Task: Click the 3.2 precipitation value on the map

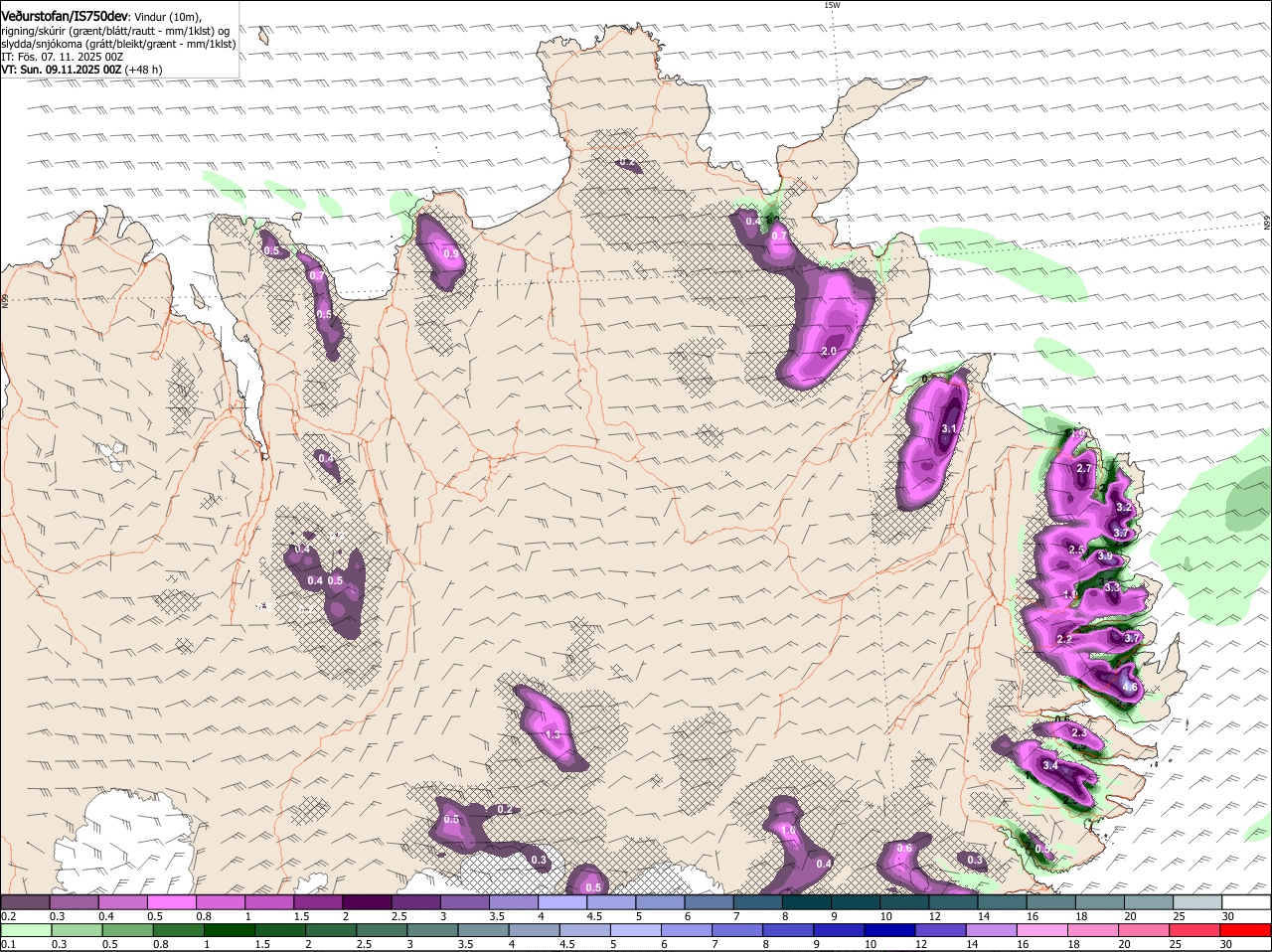Action: point(1124,507)
